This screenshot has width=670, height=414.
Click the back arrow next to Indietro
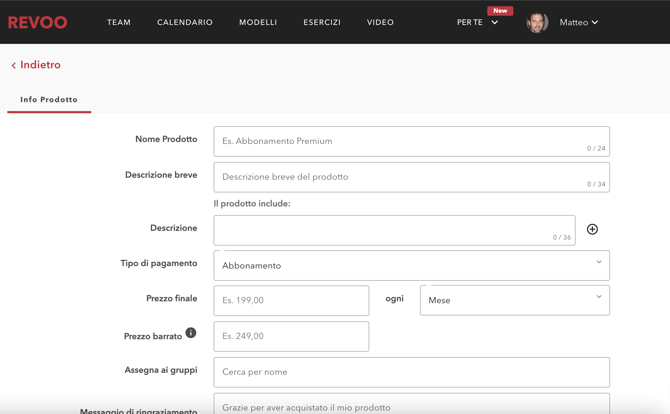(x=14, y=66)
